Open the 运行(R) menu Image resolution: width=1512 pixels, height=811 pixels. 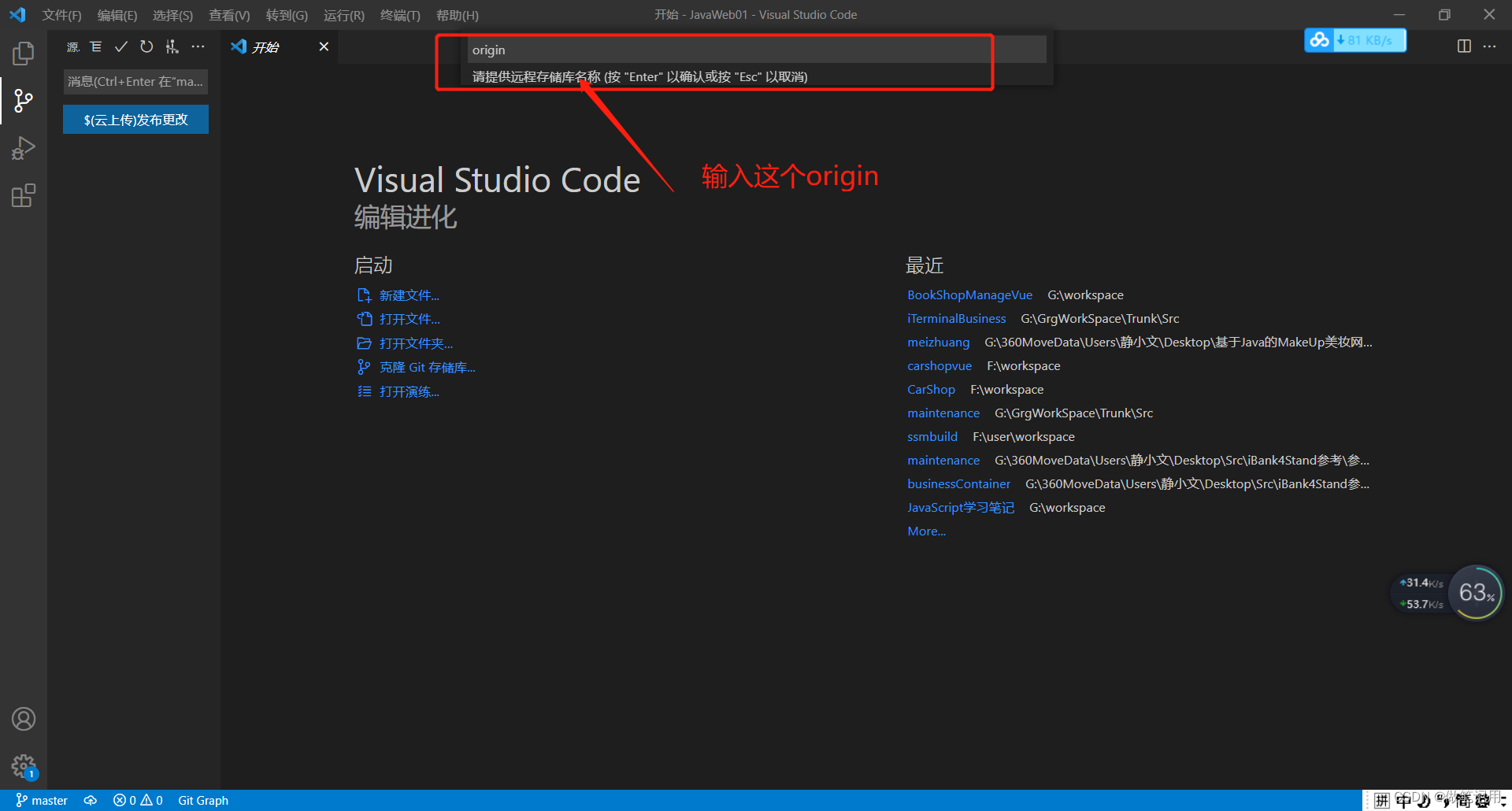(344, 15)
